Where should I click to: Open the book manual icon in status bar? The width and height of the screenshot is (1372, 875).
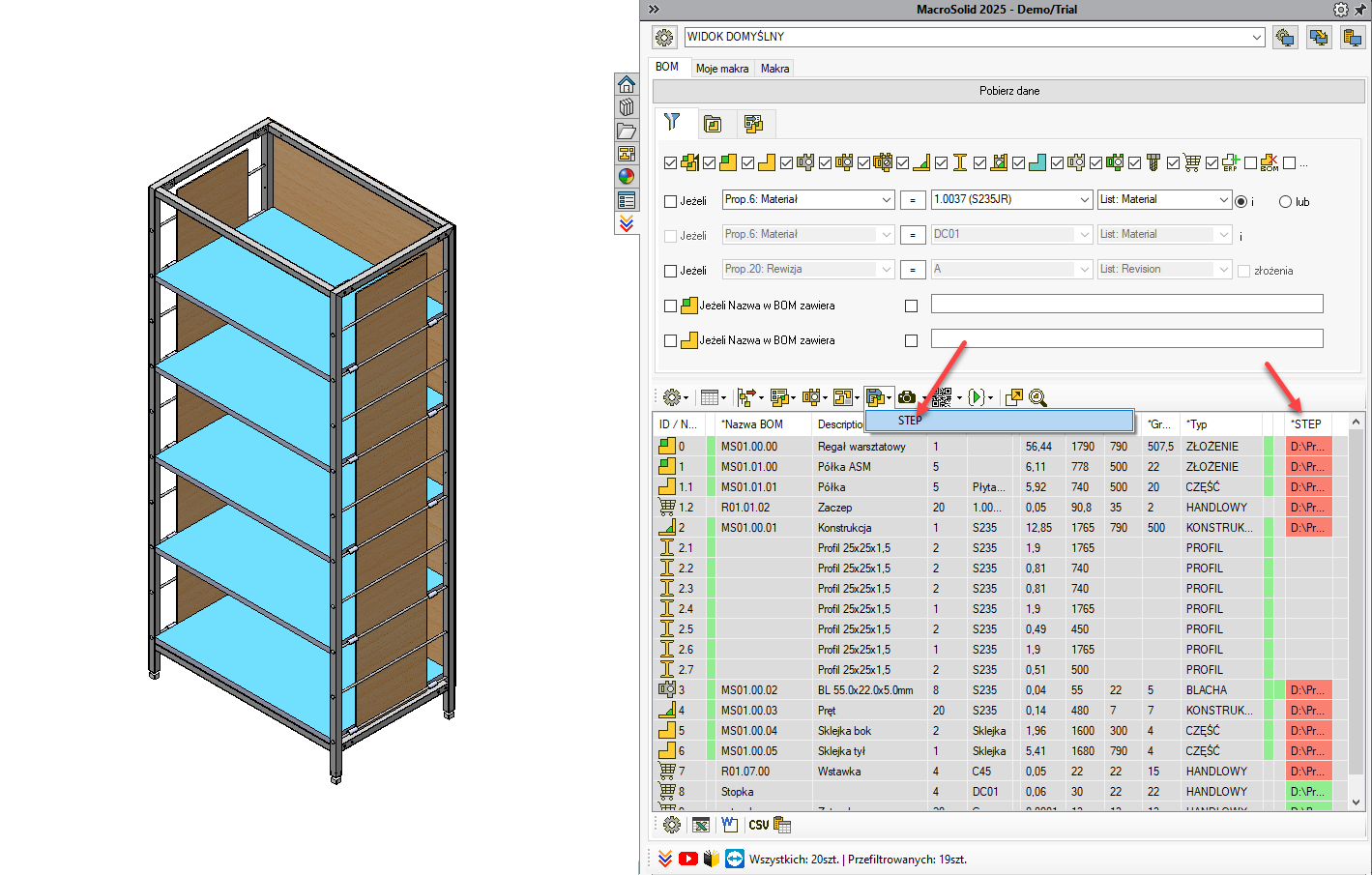click(712, 859)
